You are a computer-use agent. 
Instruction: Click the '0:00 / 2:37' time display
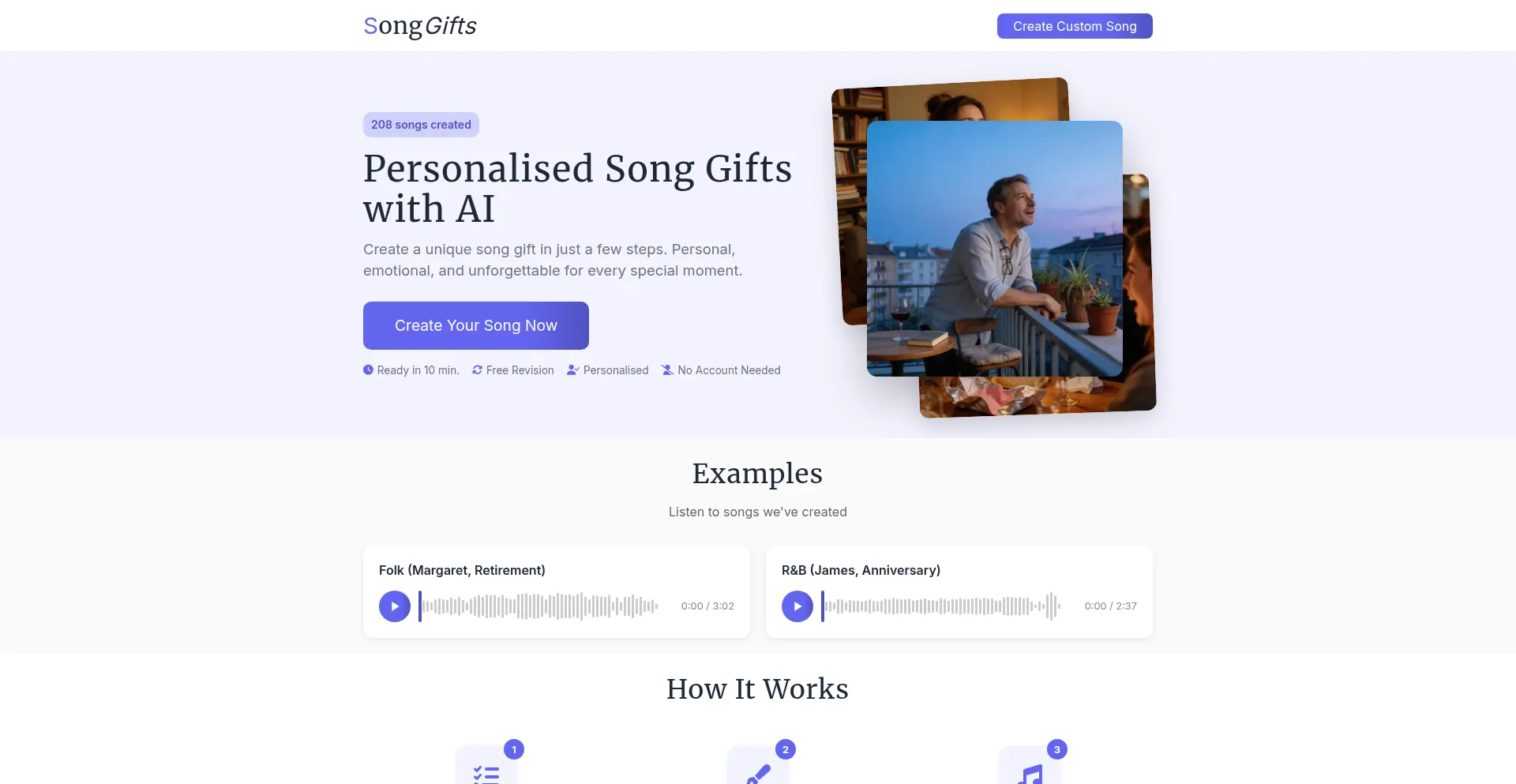(1110, 606)
